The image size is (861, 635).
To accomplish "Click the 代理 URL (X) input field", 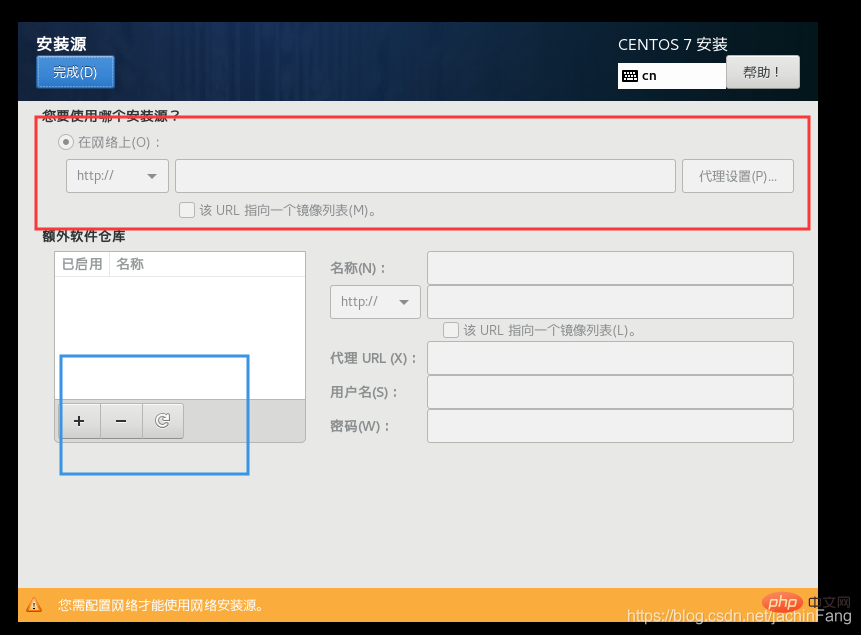I will click(x=610, y=358).
